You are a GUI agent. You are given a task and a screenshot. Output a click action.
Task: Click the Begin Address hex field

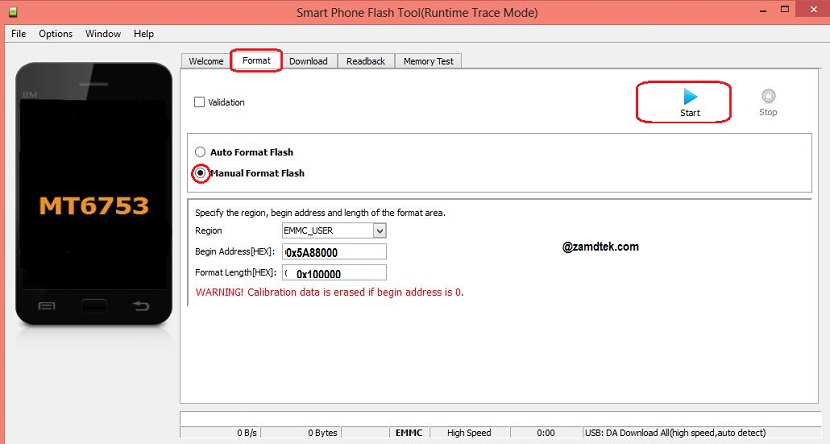coord(335,252)
